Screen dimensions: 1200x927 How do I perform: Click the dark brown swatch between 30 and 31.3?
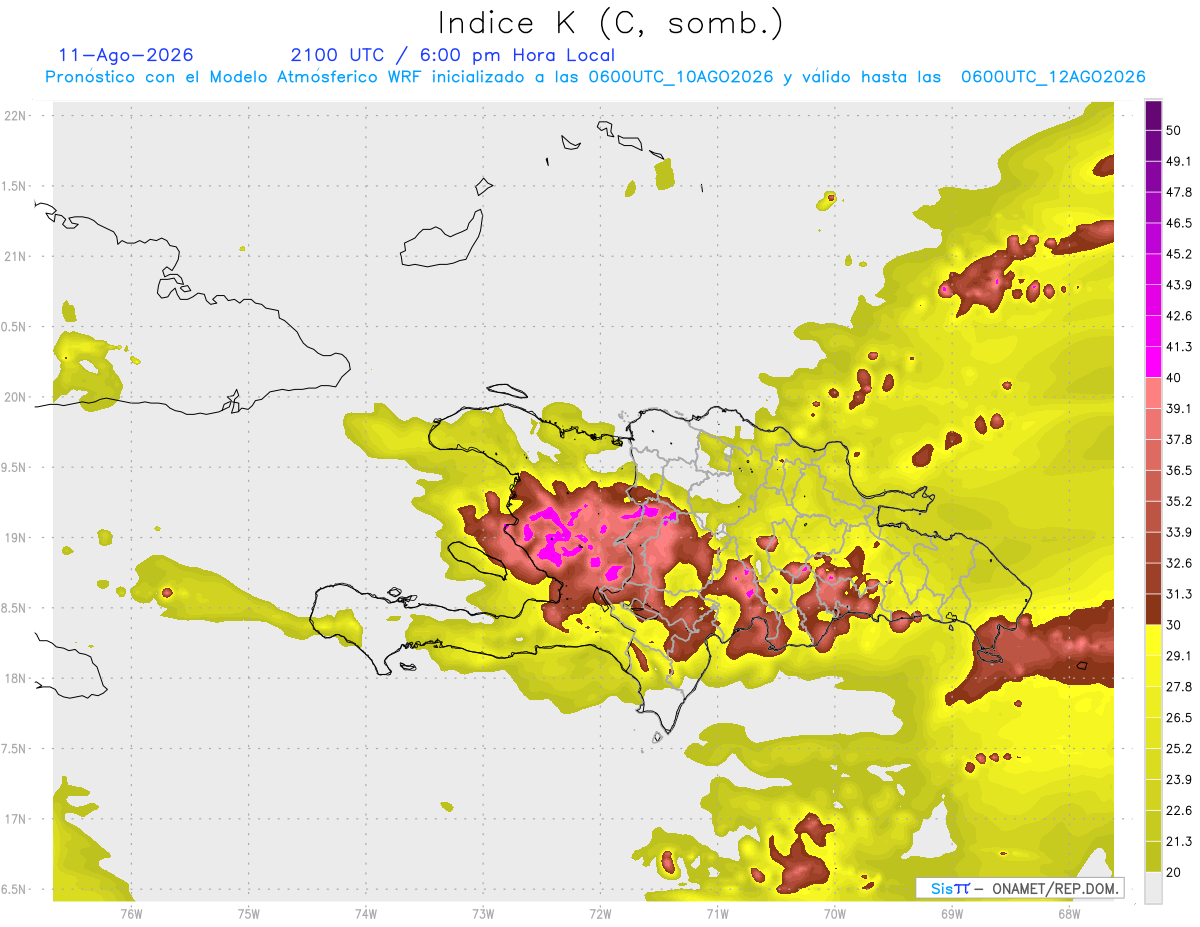click(1154, 609)
